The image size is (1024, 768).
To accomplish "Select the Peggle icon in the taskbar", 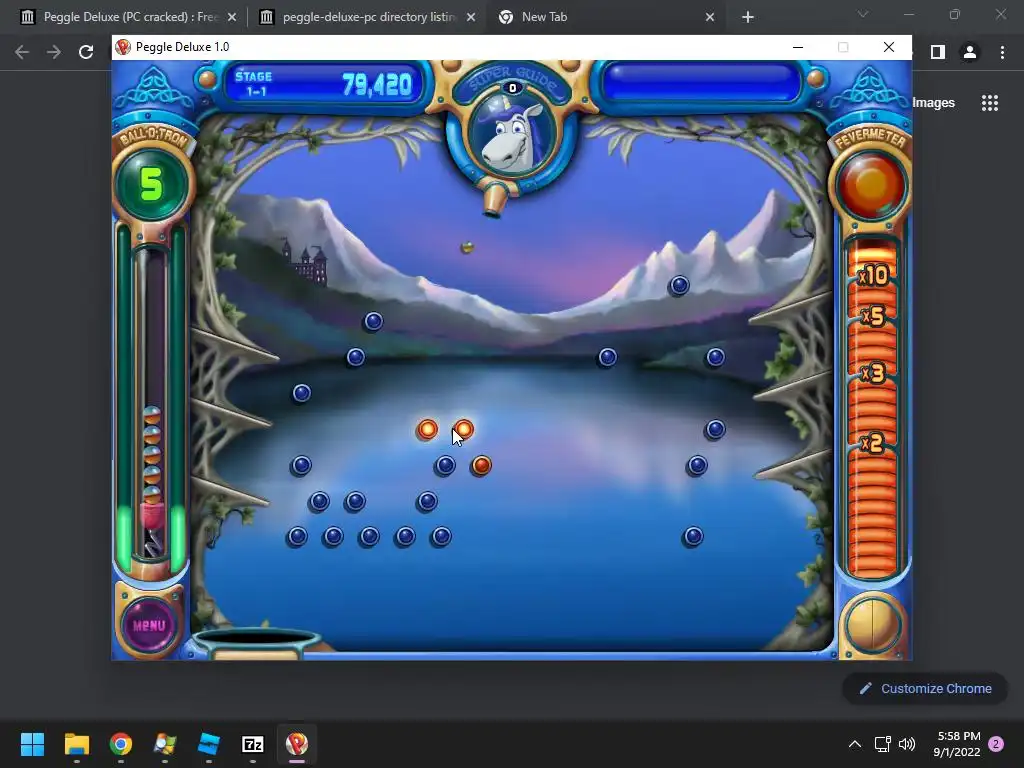I will point(296,744).
